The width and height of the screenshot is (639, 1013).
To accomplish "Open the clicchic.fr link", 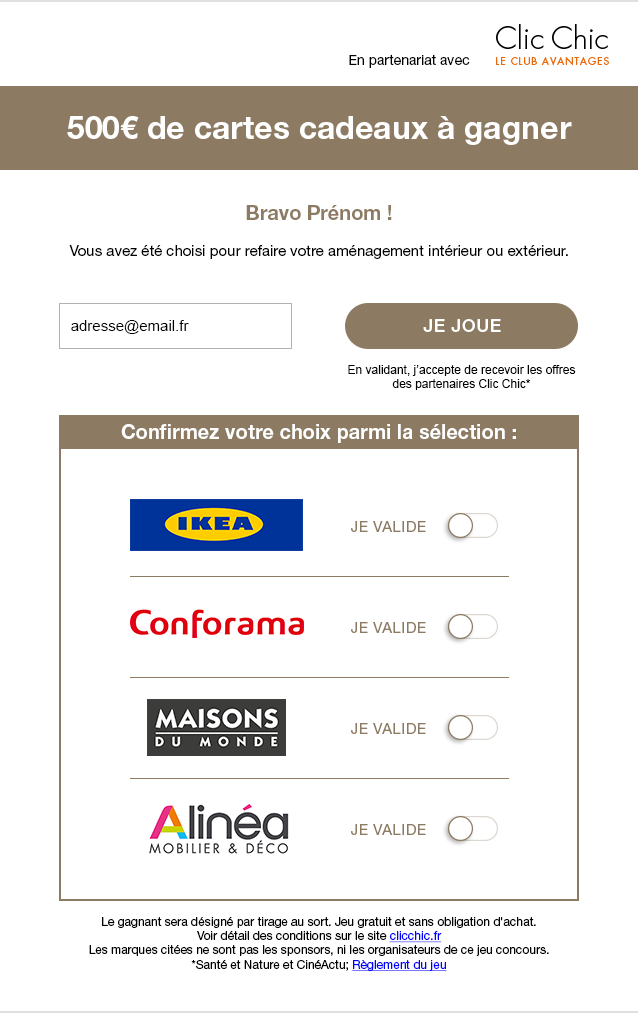I will [415, 936].
